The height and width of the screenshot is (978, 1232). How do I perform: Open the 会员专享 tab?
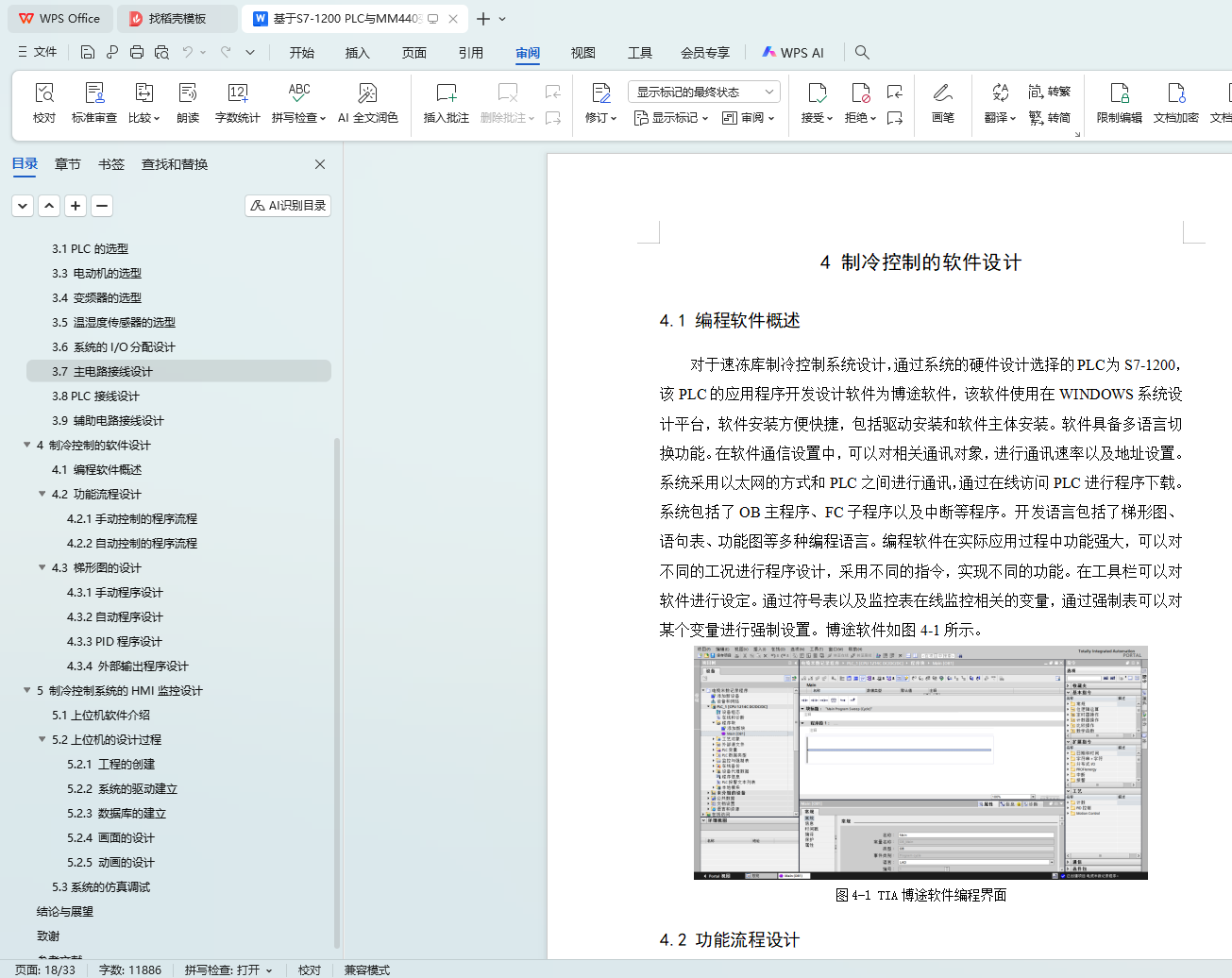click(705, 53)
